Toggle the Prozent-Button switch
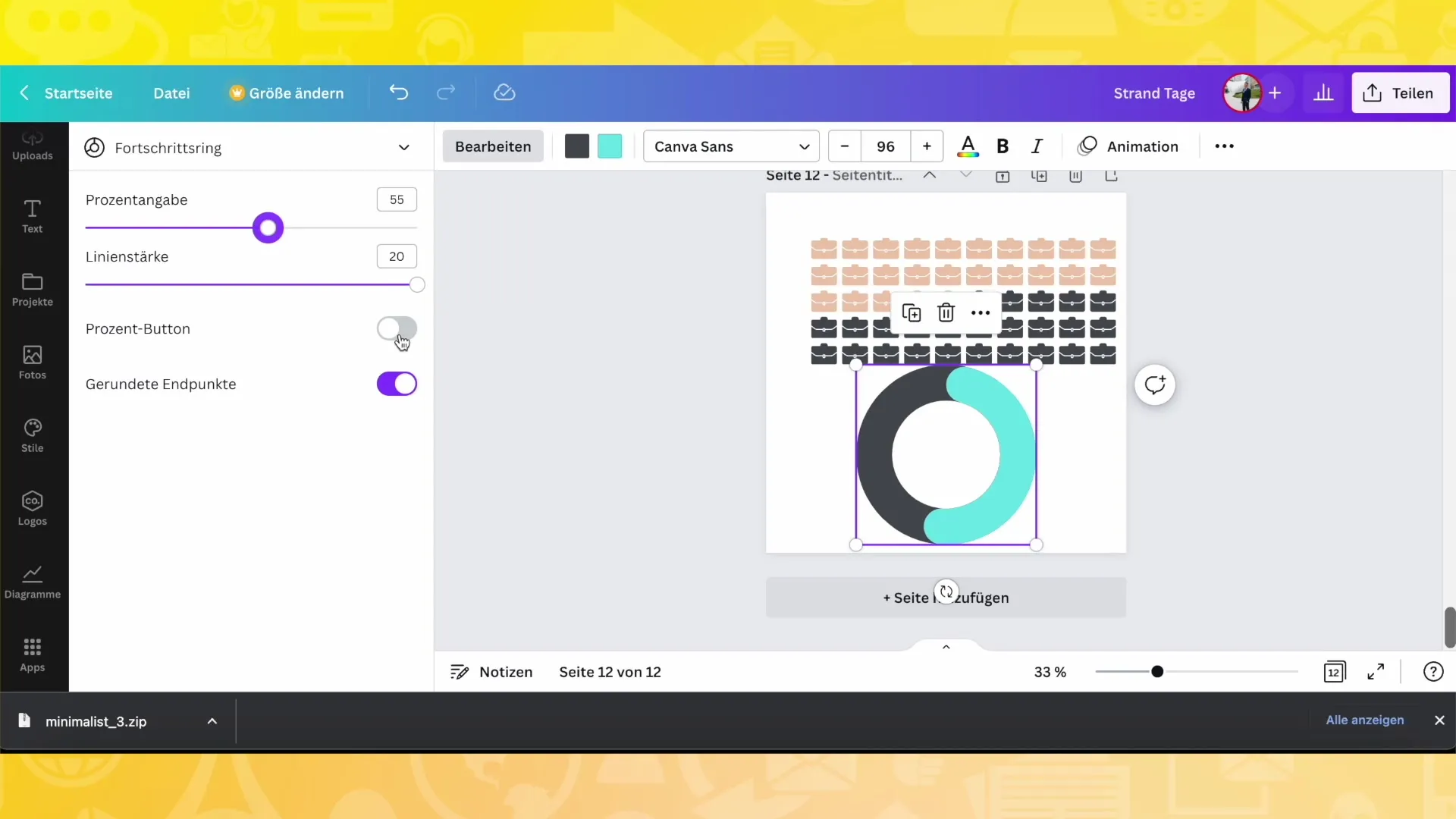 click(x=397, y=328)
